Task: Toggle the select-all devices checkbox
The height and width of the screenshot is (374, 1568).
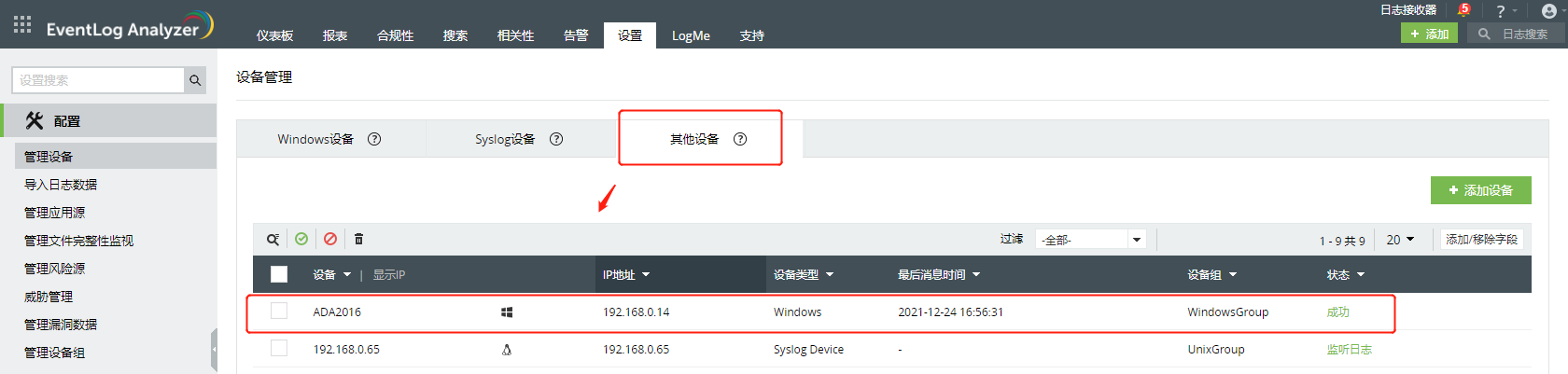Action: (279, 274)
